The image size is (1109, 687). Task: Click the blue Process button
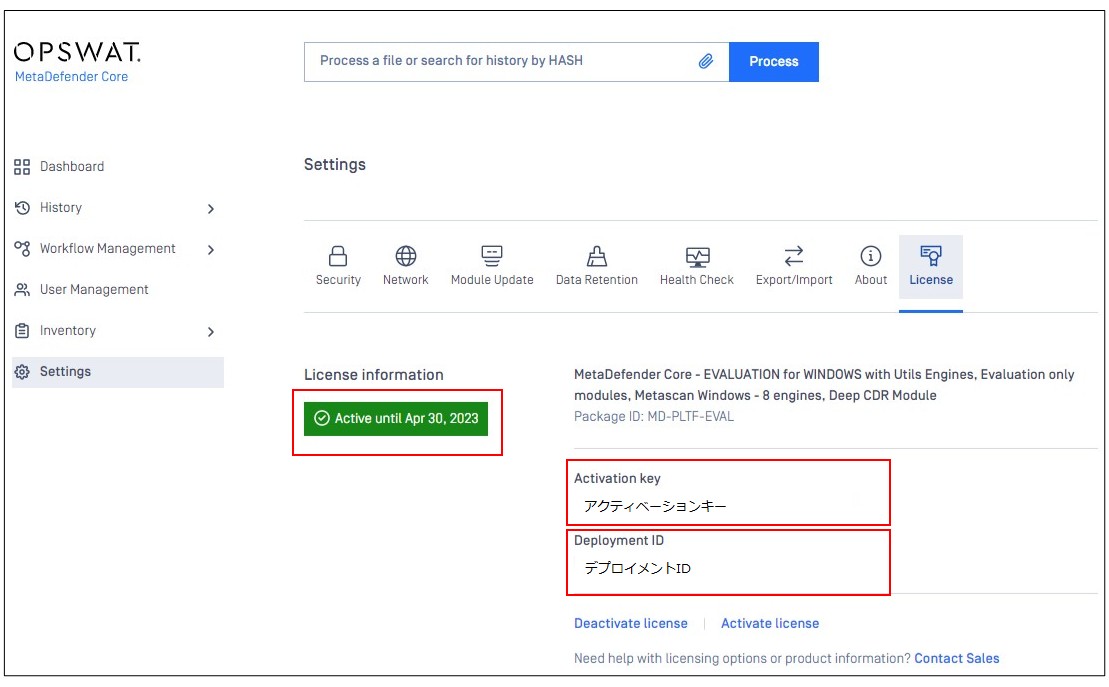point(774,62)
